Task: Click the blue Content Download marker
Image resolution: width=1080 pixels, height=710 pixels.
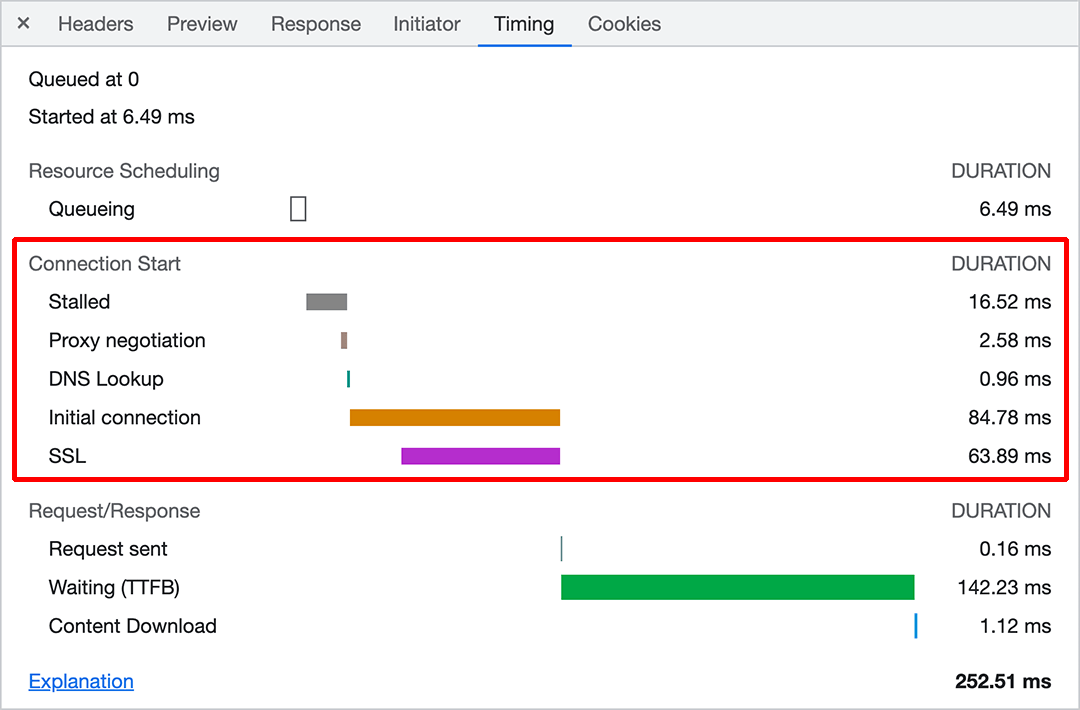Action: [916, 625]
